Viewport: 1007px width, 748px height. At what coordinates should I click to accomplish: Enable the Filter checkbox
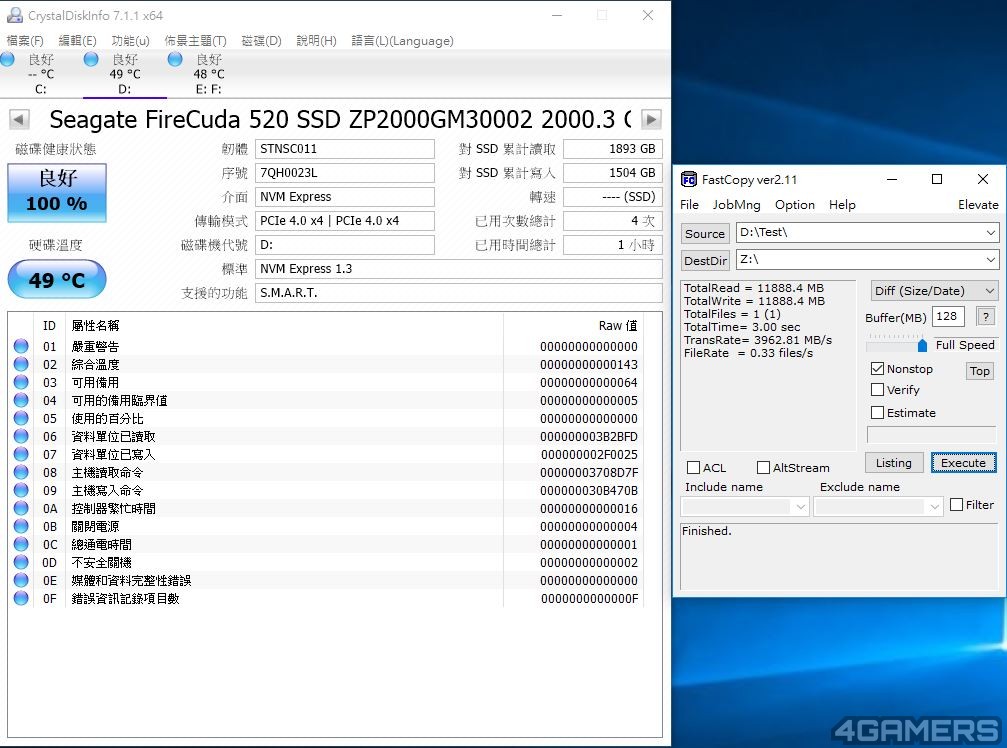click(956, 505)
